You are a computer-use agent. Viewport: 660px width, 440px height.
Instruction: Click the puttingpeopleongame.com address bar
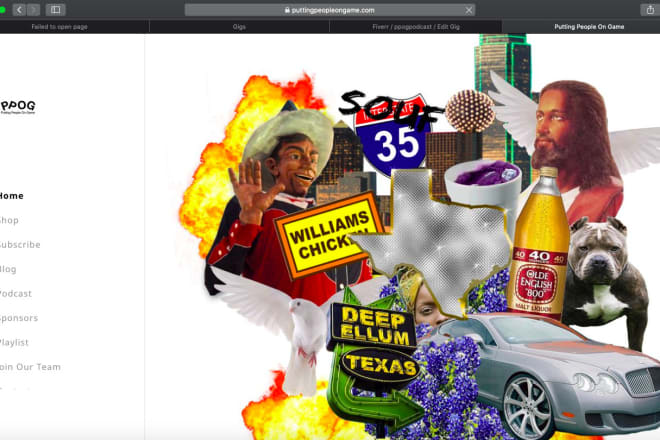tap(330, 10)
